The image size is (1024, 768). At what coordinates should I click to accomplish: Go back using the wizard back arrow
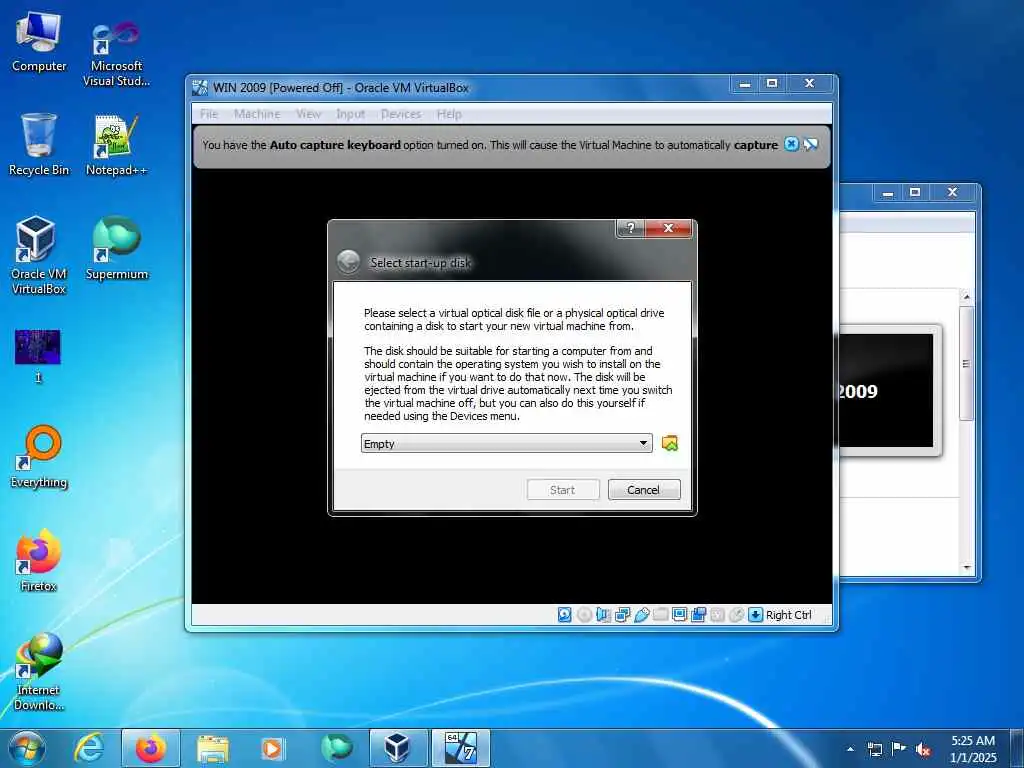coord(348,262)
